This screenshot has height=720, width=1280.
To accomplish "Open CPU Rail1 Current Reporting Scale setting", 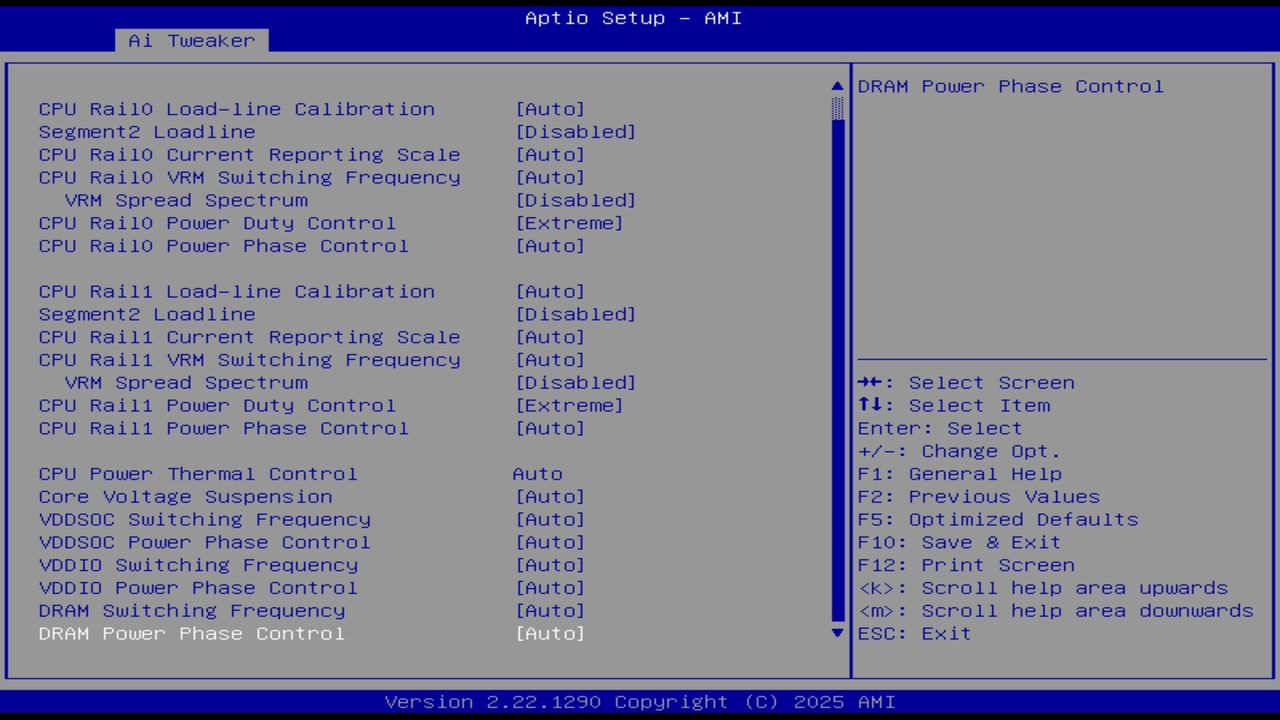I will click(x=249, y=337).
